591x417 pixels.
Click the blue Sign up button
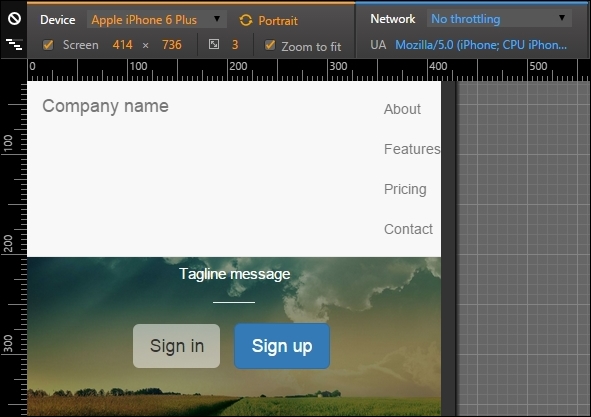pos(282,346)
